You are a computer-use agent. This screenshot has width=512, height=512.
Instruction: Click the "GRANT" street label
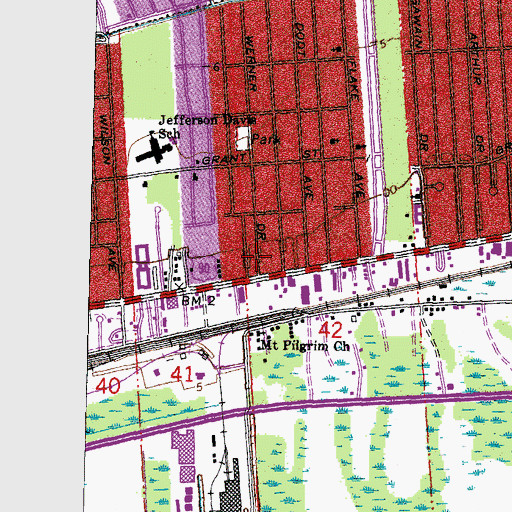[x=224, y=160]
